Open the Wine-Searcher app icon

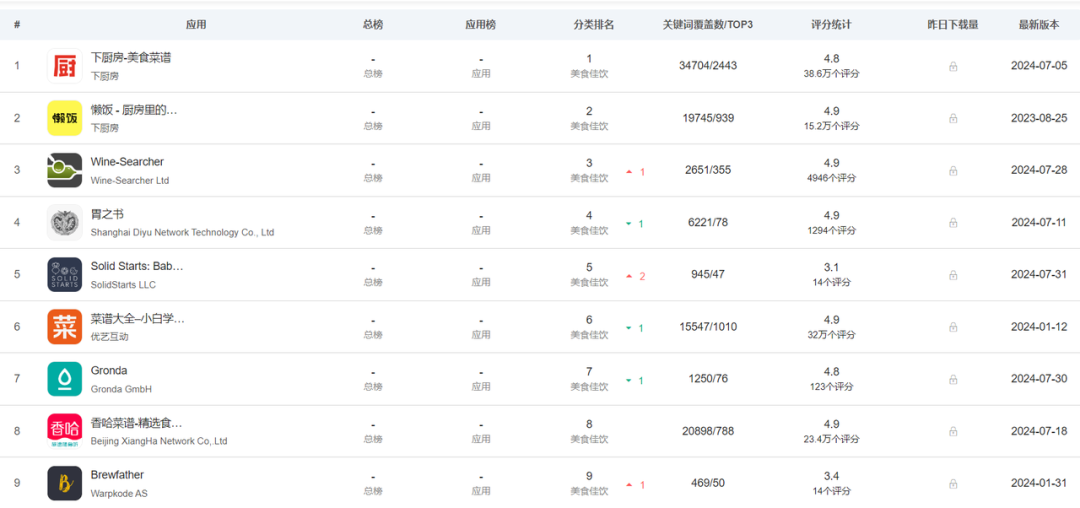(x=65, y=170)
